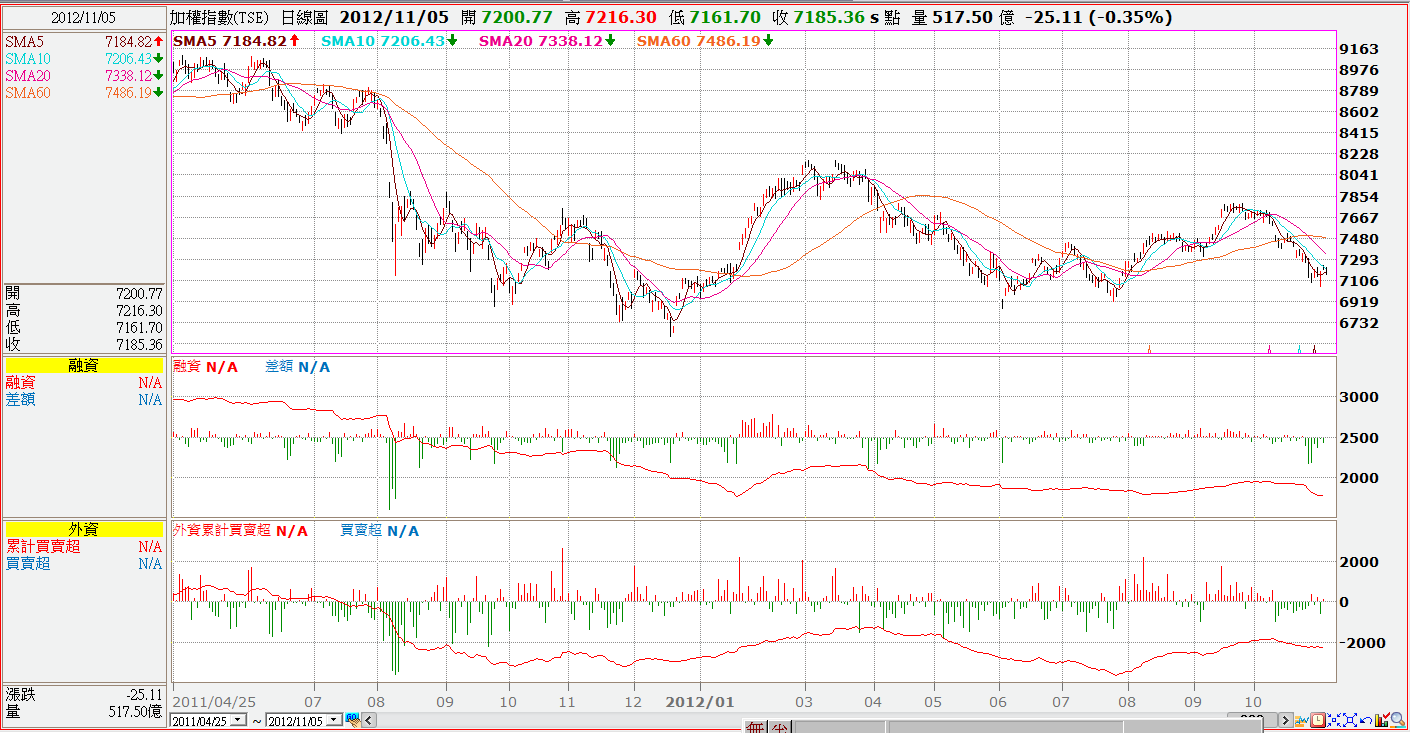1410x733 pixels.
Task: Click the 差額 N/A row in left panel
Action: pos(84,399)
